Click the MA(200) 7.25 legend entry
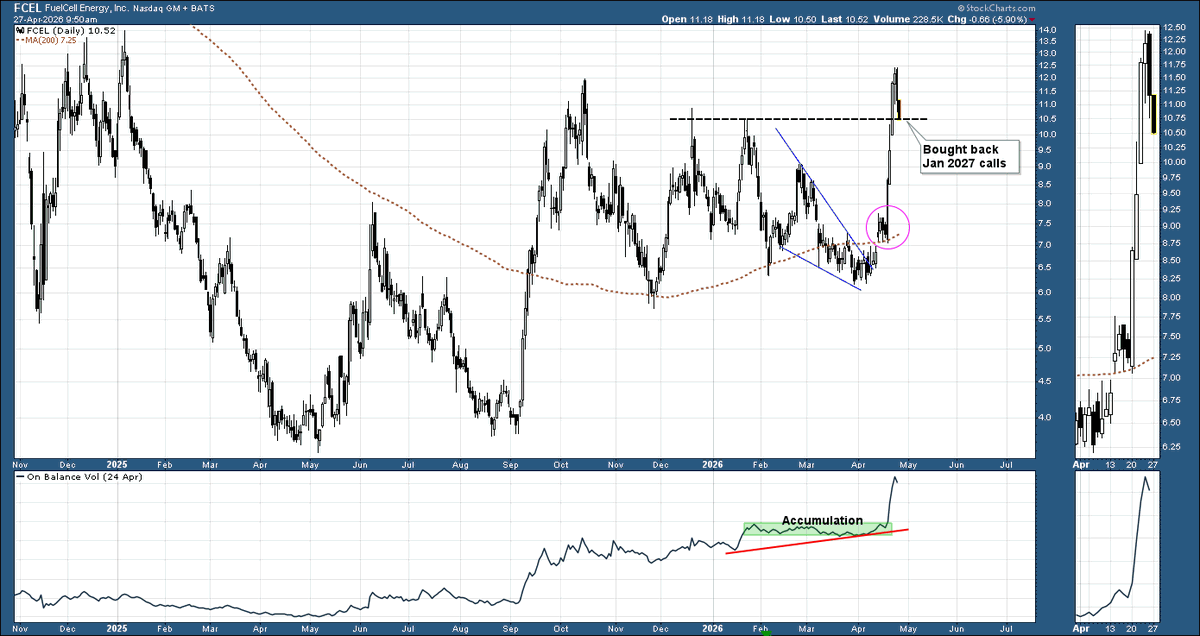Image resolution: width=1200 pixels, height=636 pixels. (x=52, y=41)
